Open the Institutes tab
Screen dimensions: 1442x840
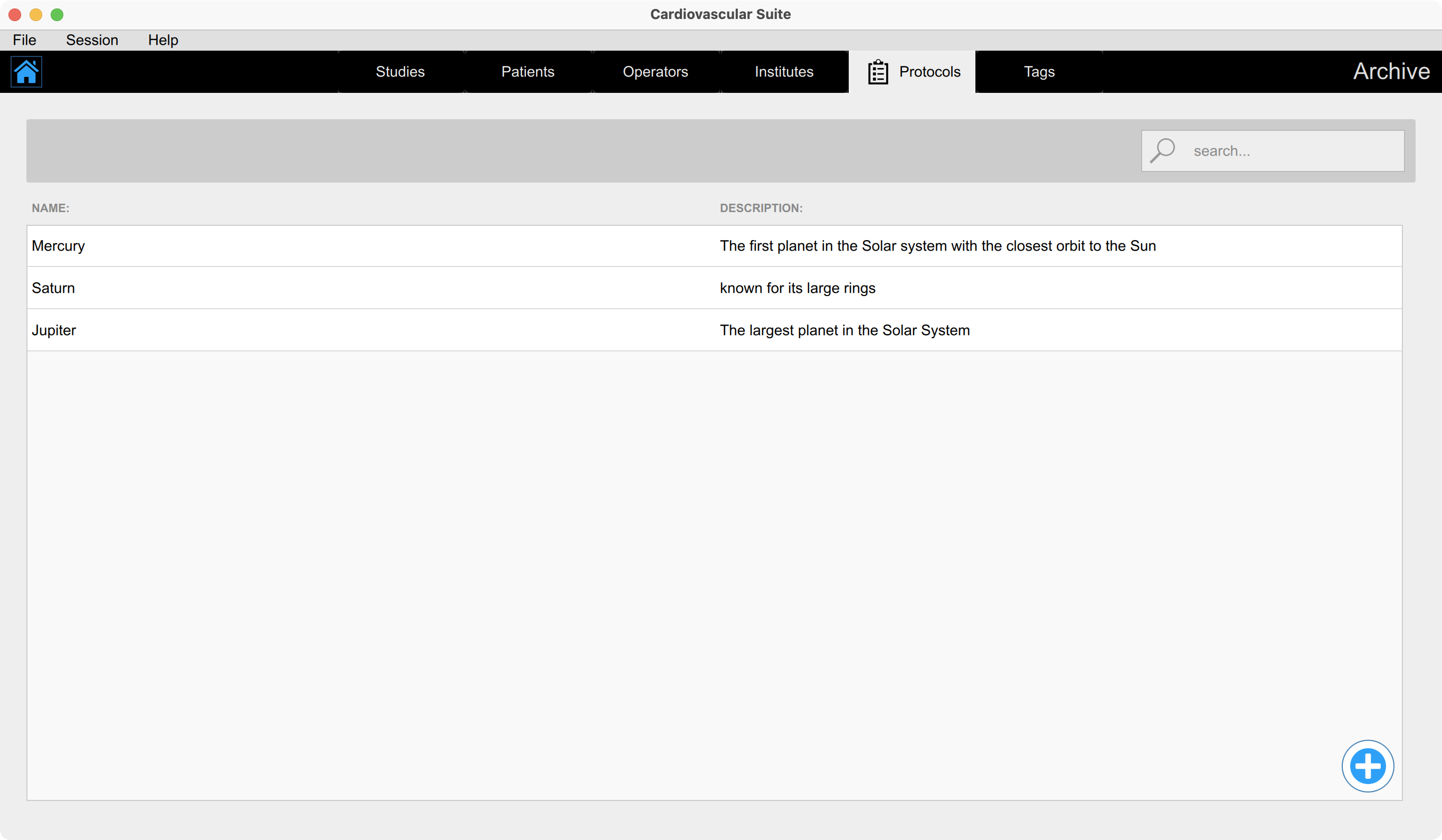783,72
